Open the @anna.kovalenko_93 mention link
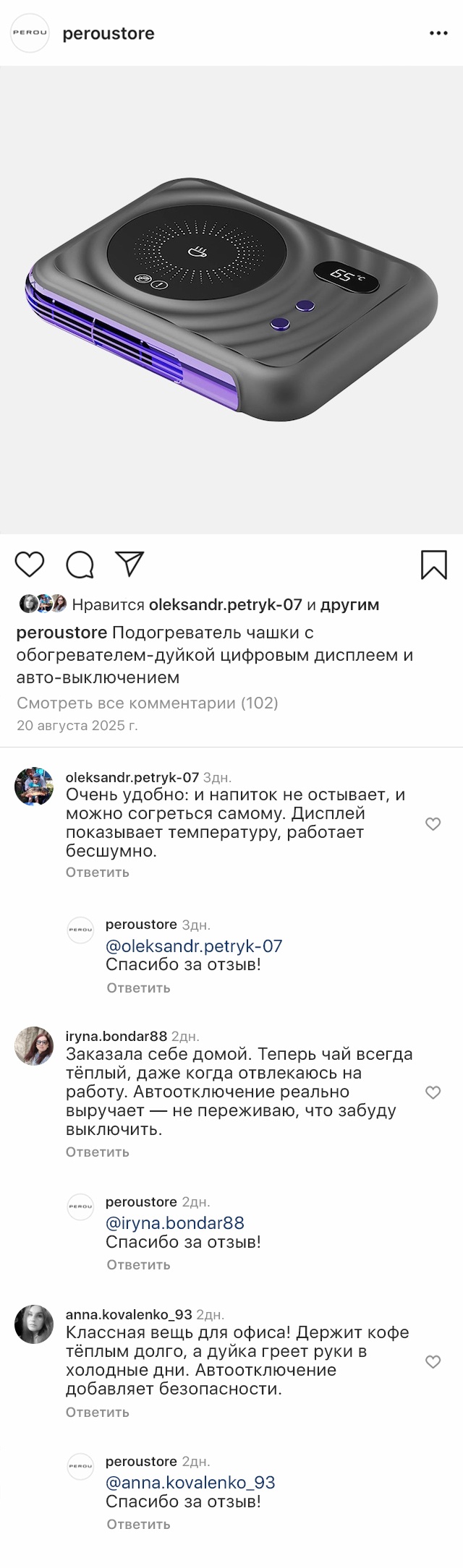 pyautogui.click(x=190, y=1483)
